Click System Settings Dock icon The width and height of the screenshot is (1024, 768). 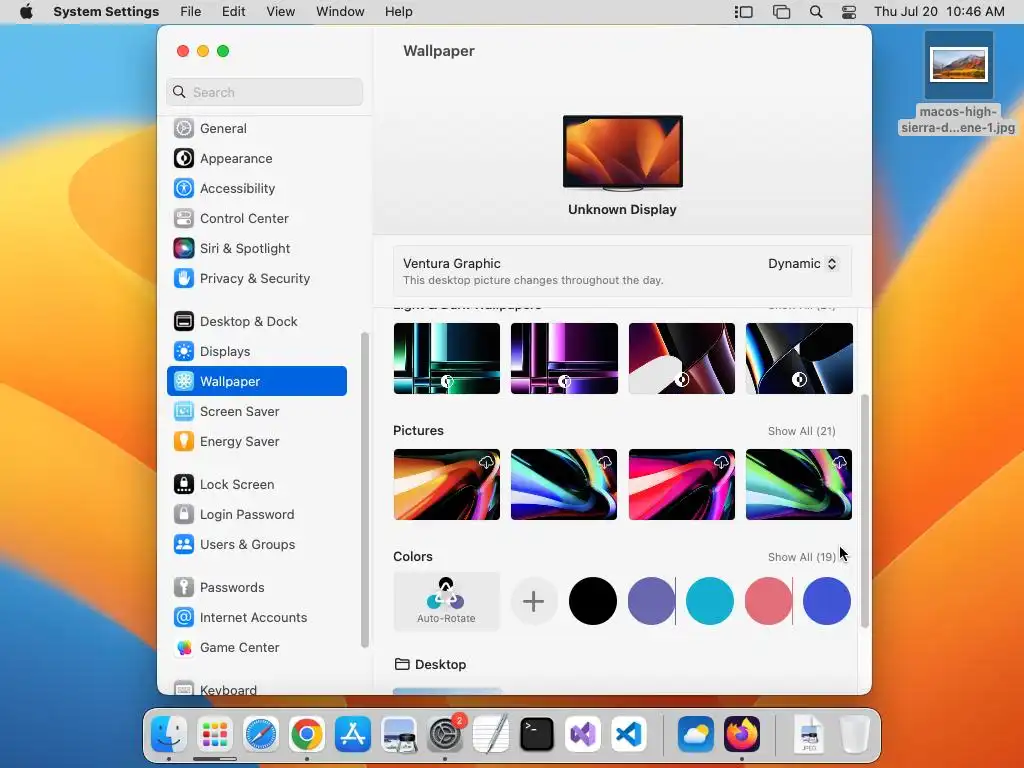[x=445, y=734]
